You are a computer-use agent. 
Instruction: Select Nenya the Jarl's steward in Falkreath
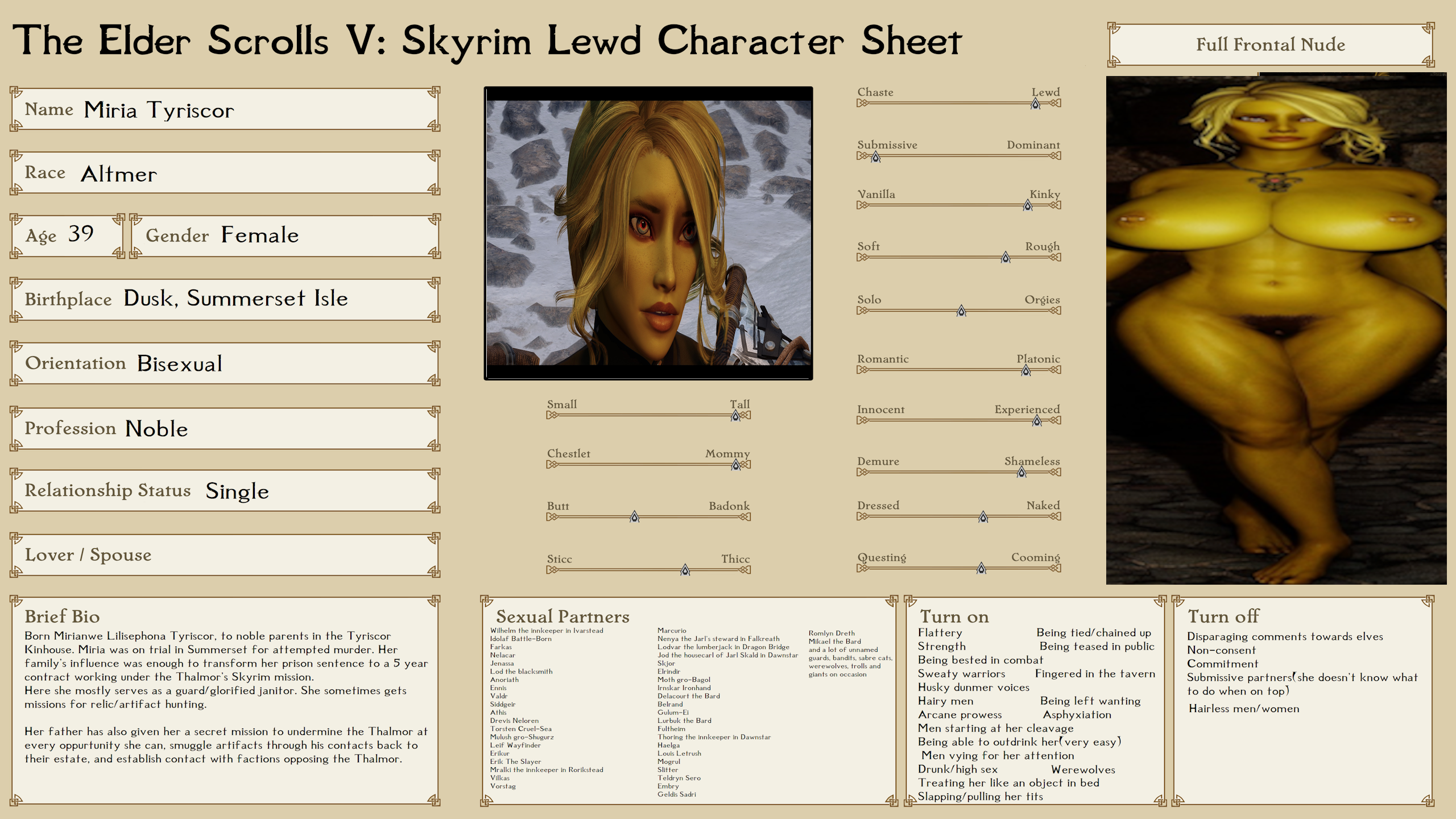click(718, 639)
